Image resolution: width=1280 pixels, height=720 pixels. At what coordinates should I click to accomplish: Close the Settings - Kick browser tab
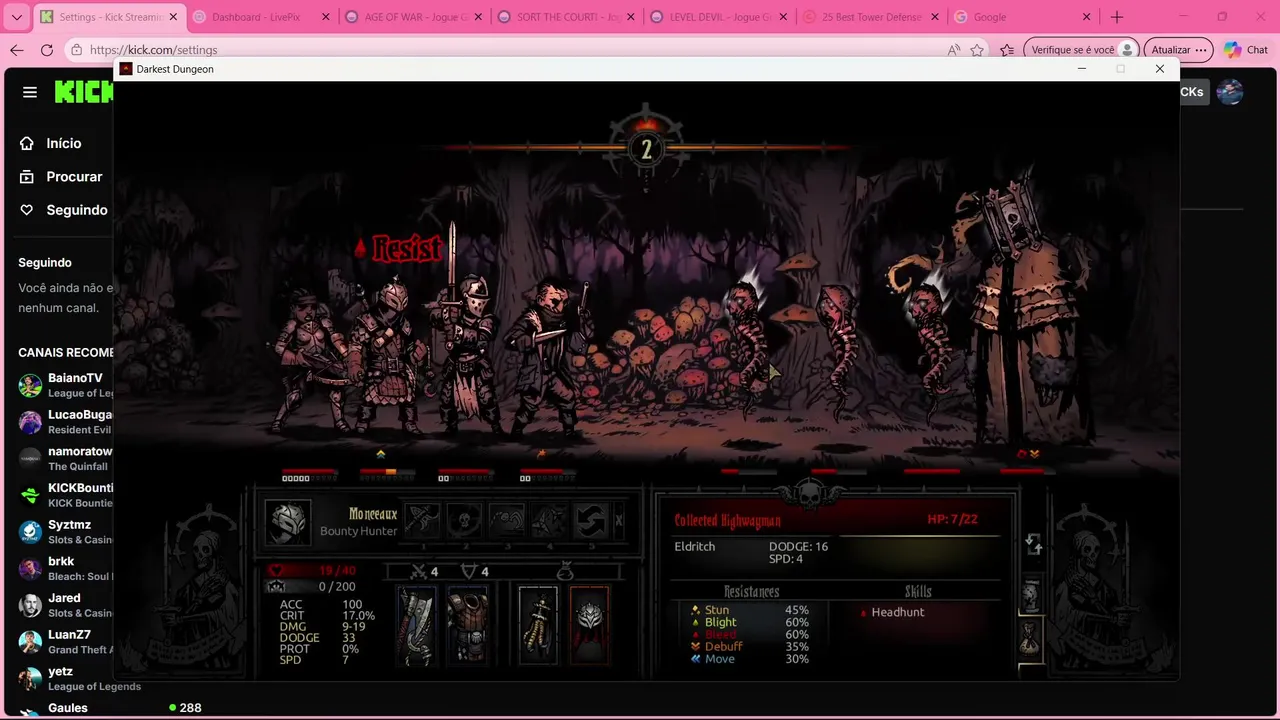(173, 17)
